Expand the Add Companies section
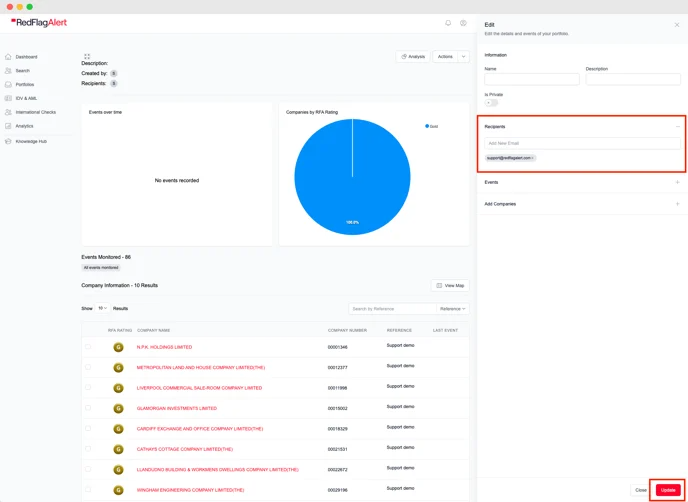Image resolution: width=688 pixels, height=502 pixels. point(677,204)
